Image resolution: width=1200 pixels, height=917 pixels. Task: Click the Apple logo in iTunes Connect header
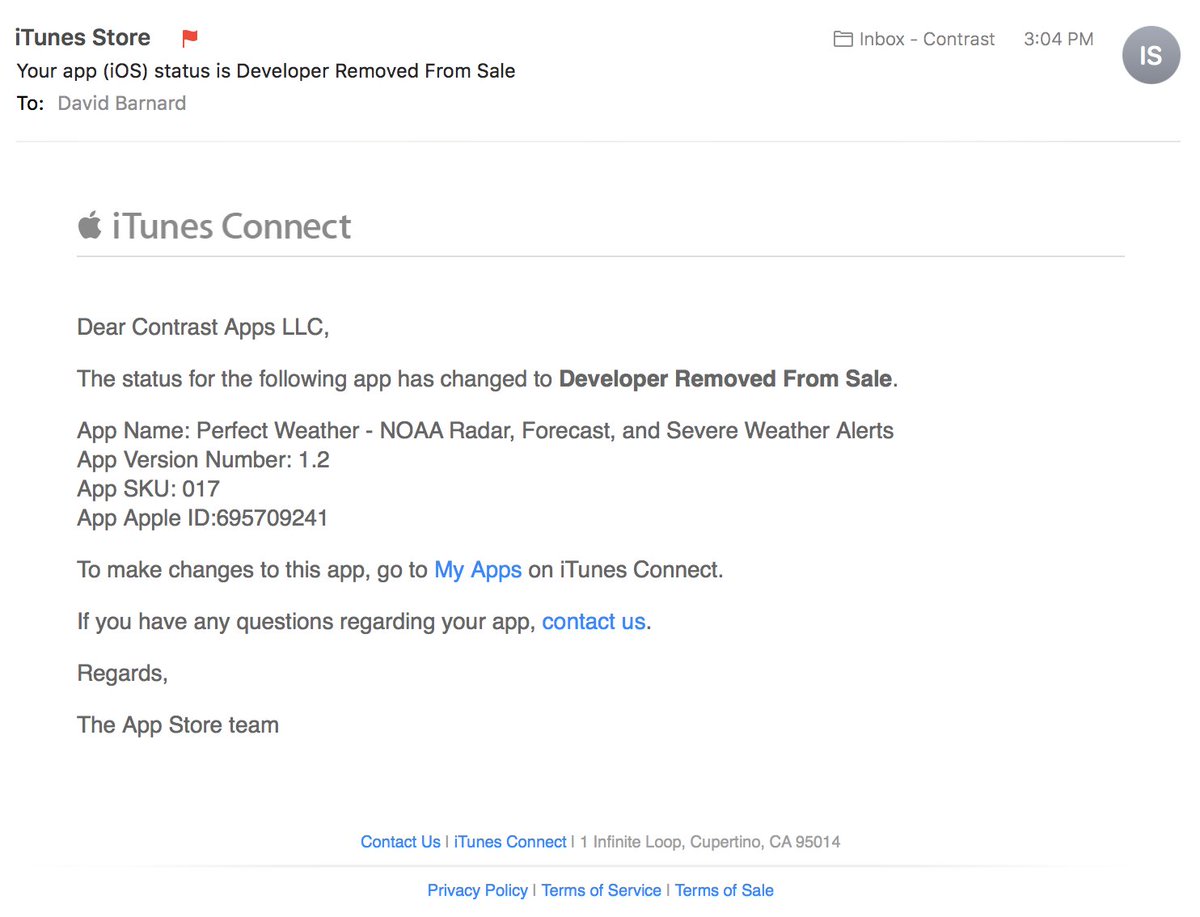pos(90,225)
